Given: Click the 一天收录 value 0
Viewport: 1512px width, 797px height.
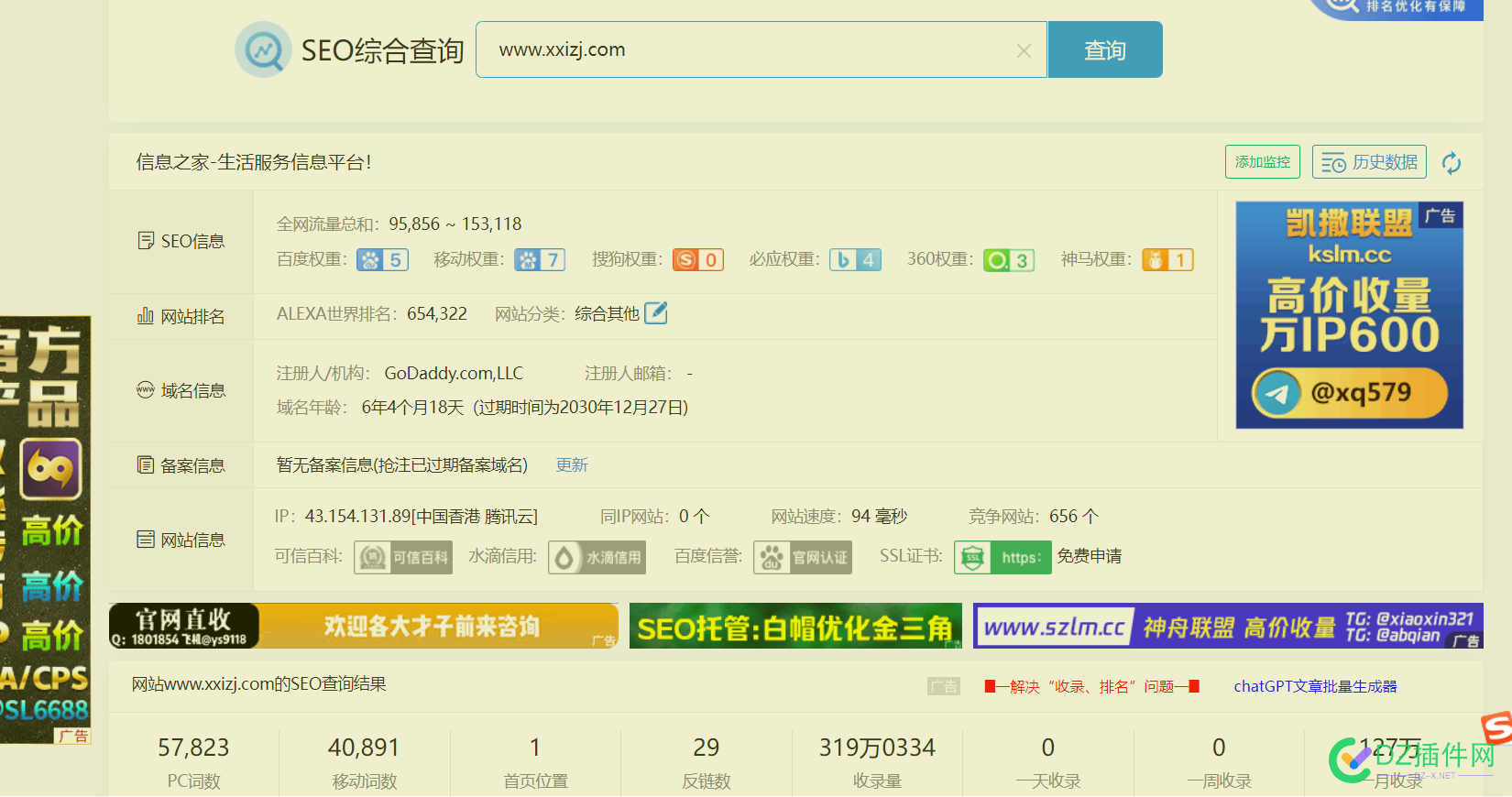Looking at the screenshot, I should click(1048, 748).
